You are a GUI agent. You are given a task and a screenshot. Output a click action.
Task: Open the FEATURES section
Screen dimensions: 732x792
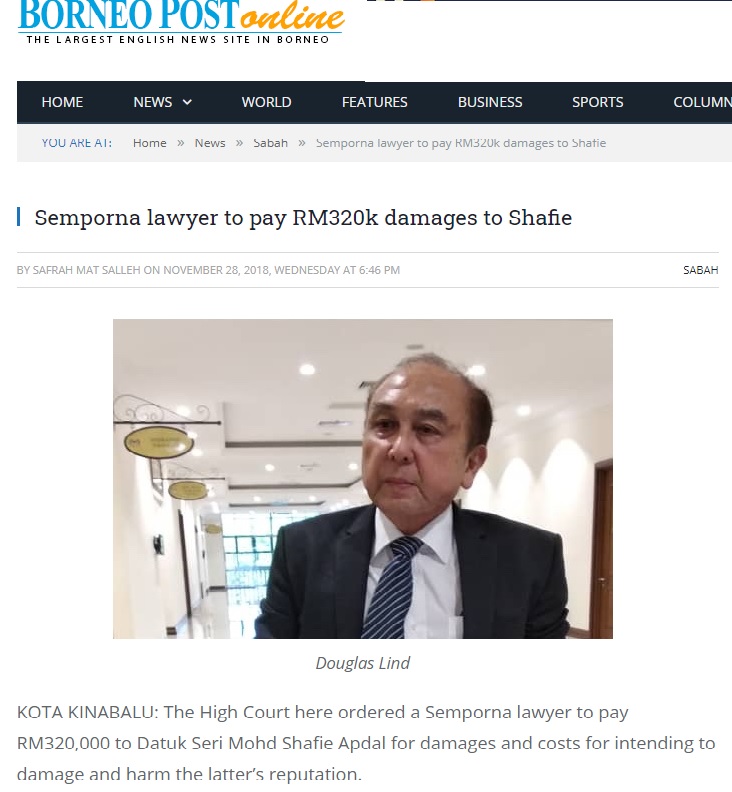click(374, 102)
